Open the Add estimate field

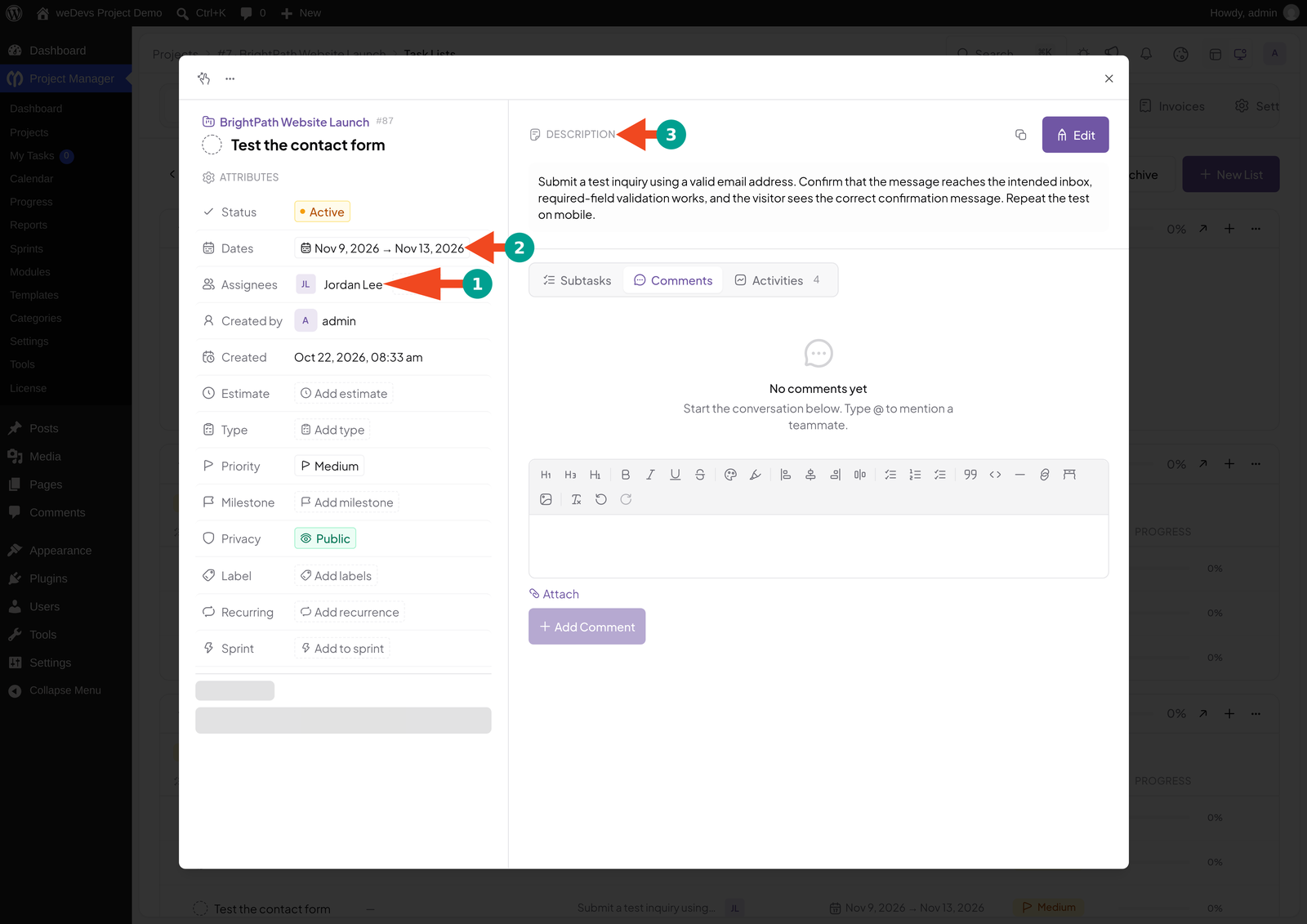click(343, 393)
